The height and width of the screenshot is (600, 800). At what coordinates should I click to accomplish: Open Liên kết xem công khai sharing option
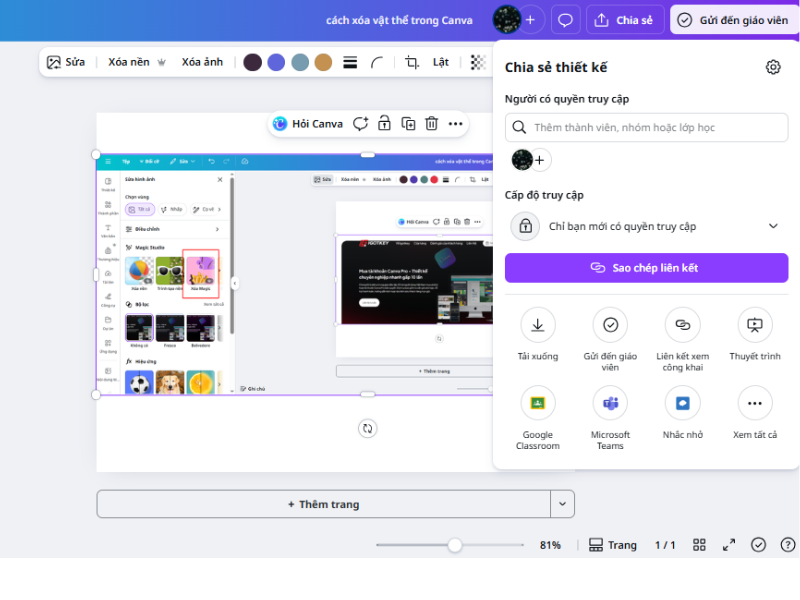tap(682, 325)
